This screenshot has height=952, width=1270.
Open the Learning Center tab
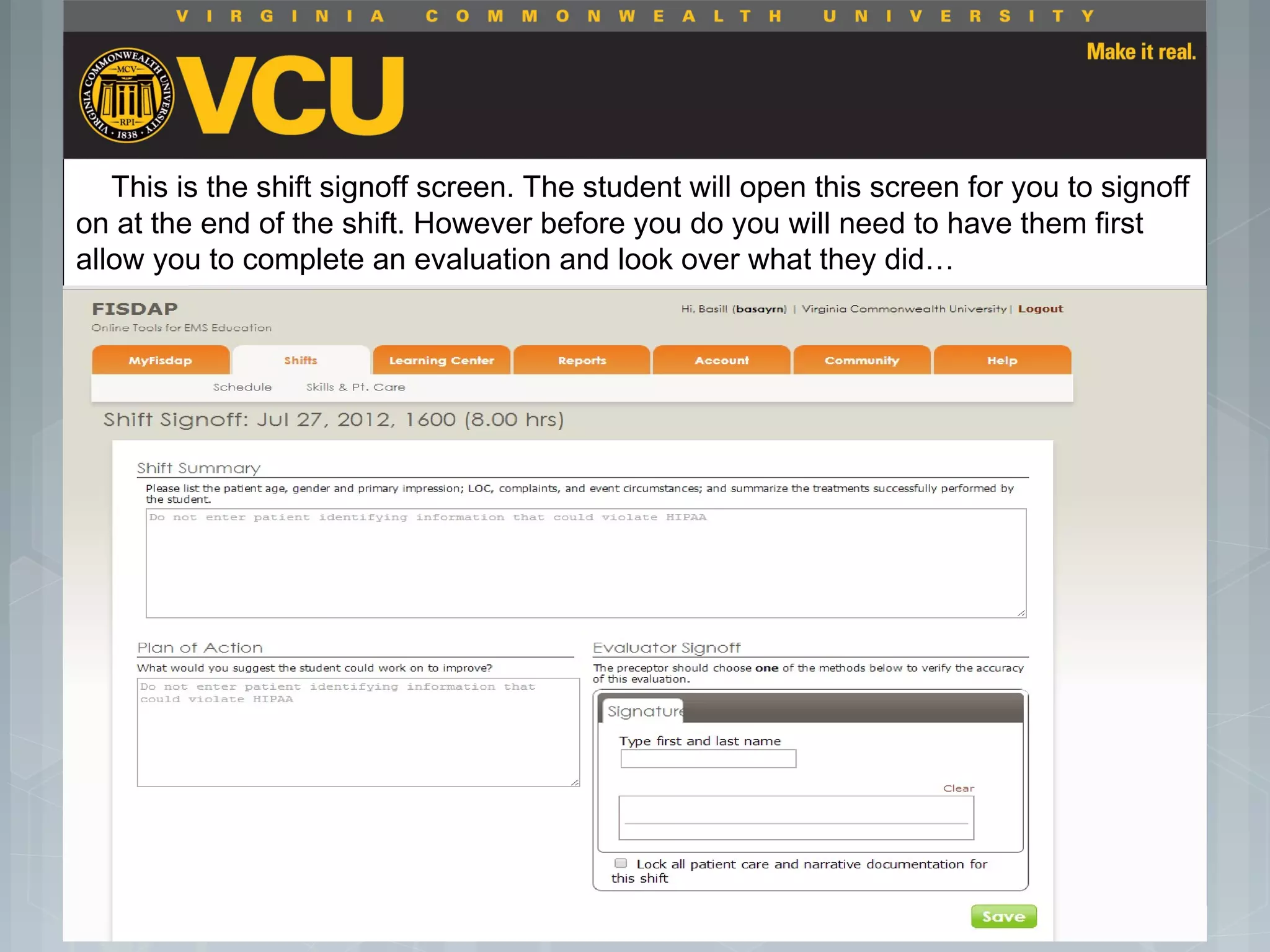(x=442, y=360)
